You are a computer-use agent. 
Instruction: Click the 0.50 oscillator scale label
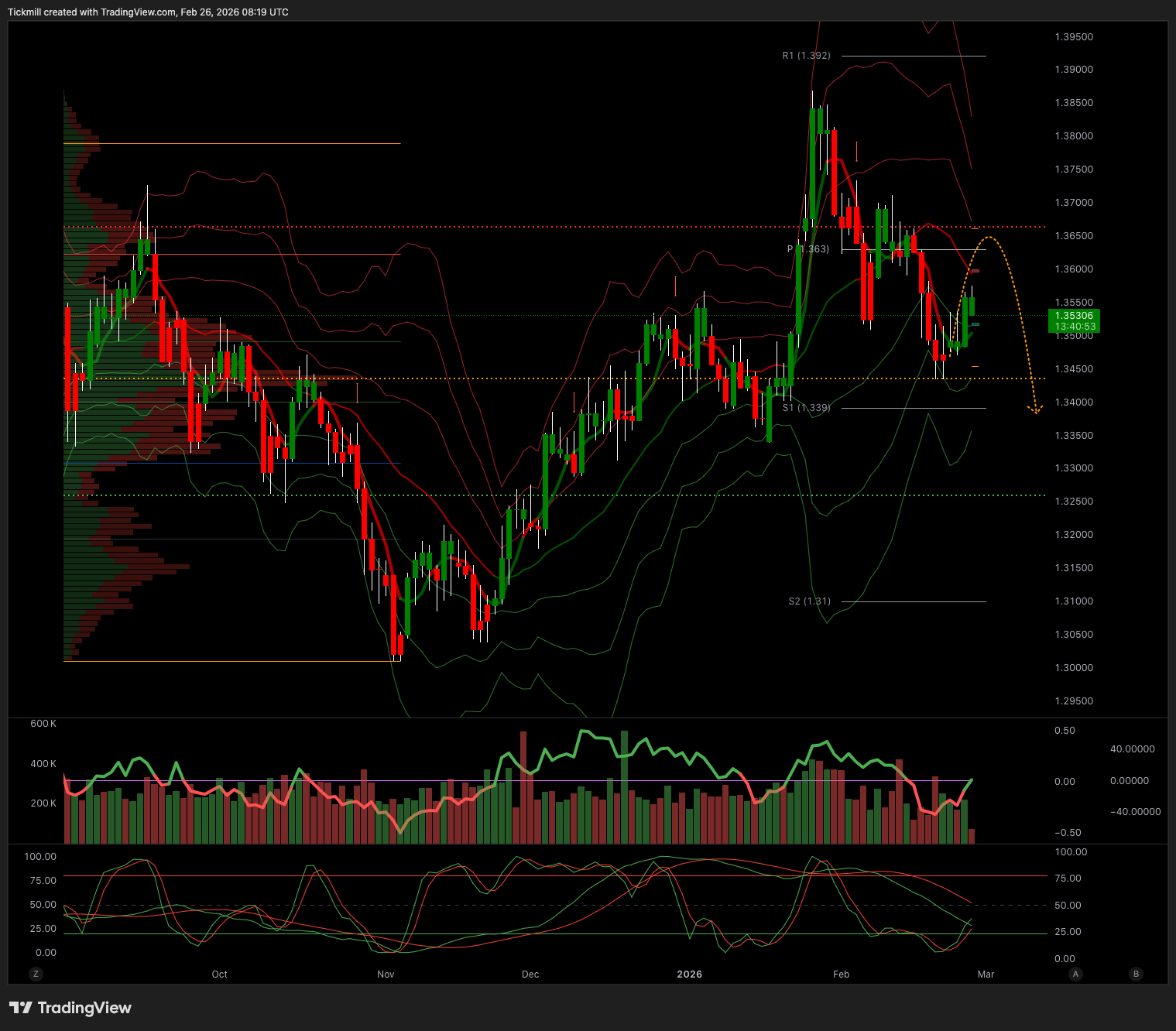click(1065, 731)
